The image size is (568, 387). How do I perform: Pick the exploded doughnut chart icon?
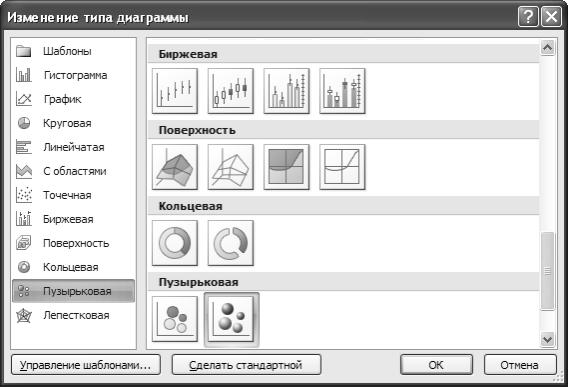[x=231, y=243]
